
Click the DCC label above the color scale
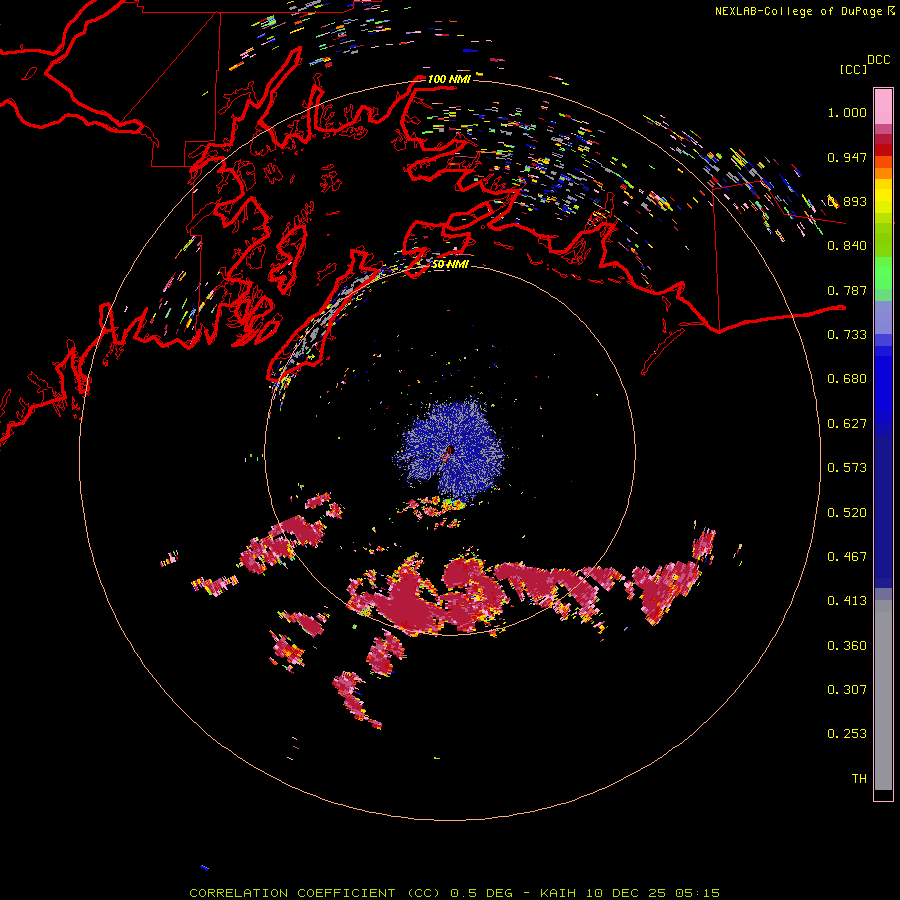[x=878, y=60]
